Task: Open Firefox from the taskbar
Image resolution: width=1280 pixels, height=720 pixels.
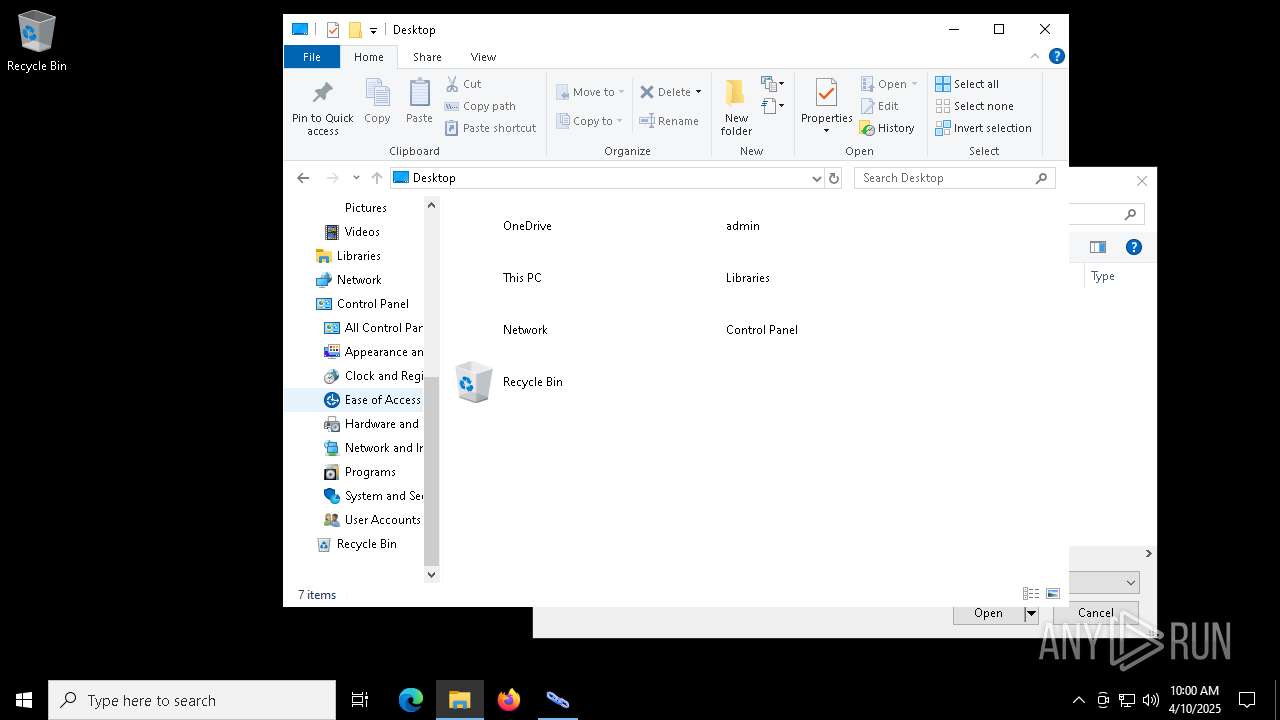Action: (509, 700)
